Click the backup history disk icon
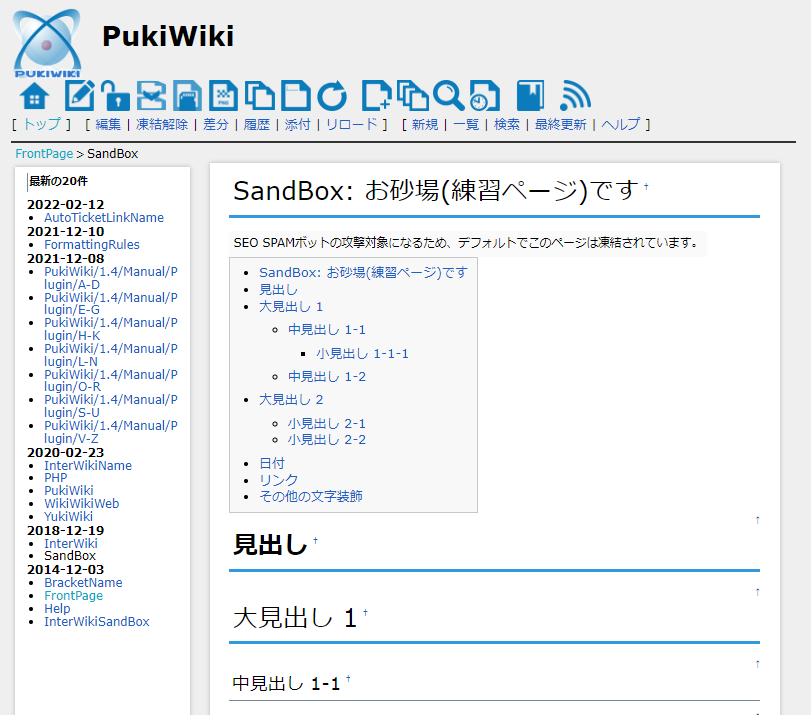The height and width of the screenshot is (715, 811). pos(187,96)
